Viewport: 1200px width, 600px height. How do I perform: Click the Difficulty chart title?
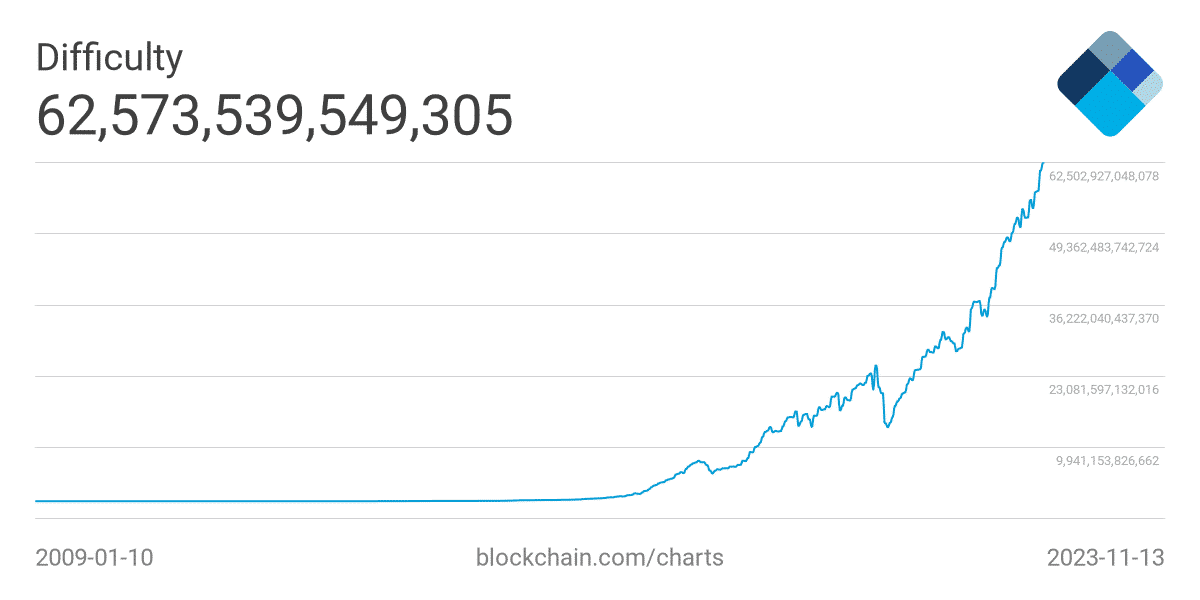109,58
